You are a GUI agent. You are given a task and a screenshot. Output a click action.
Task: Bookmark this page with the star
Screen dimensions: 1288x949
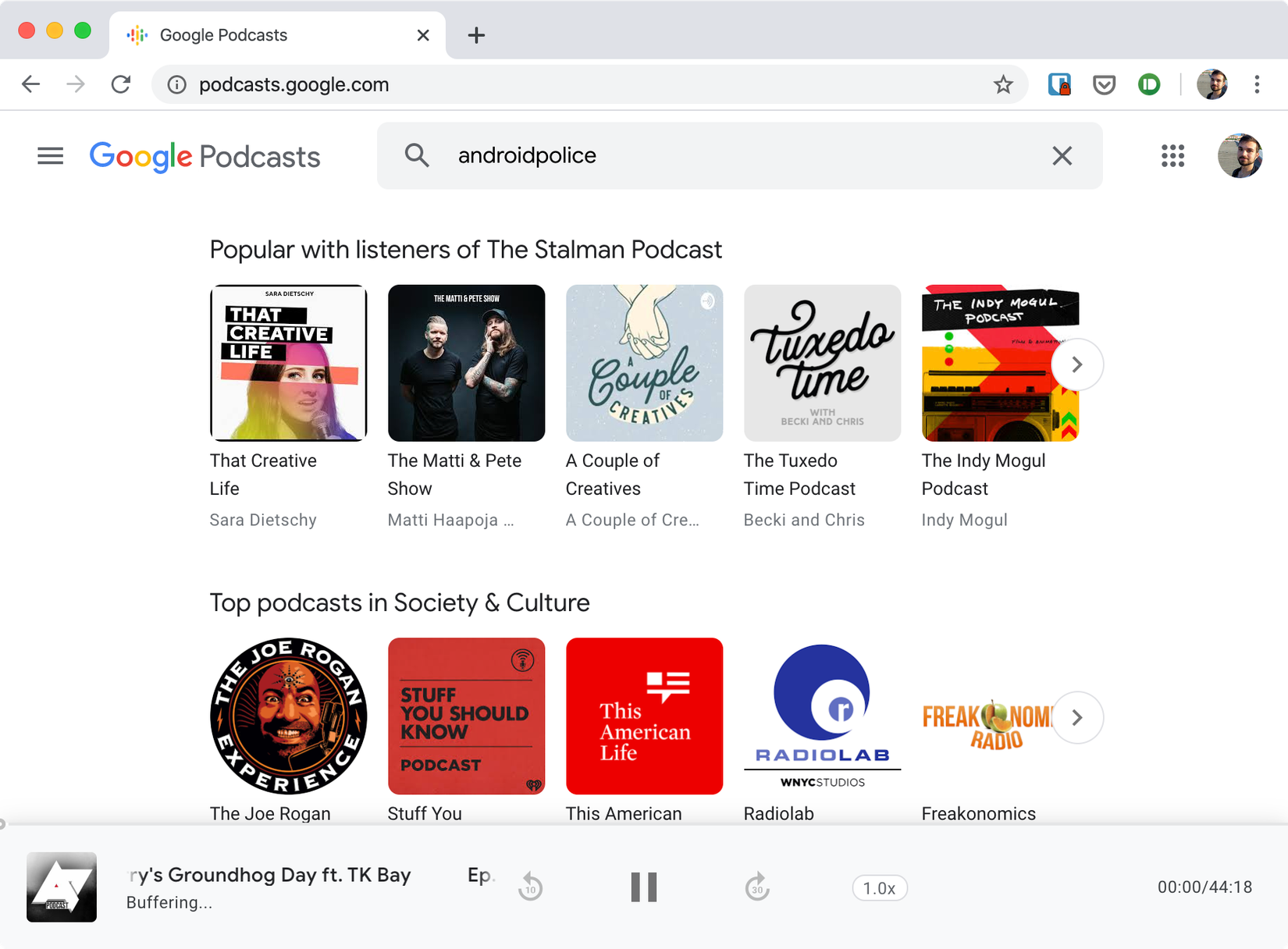coord(1003,84)
